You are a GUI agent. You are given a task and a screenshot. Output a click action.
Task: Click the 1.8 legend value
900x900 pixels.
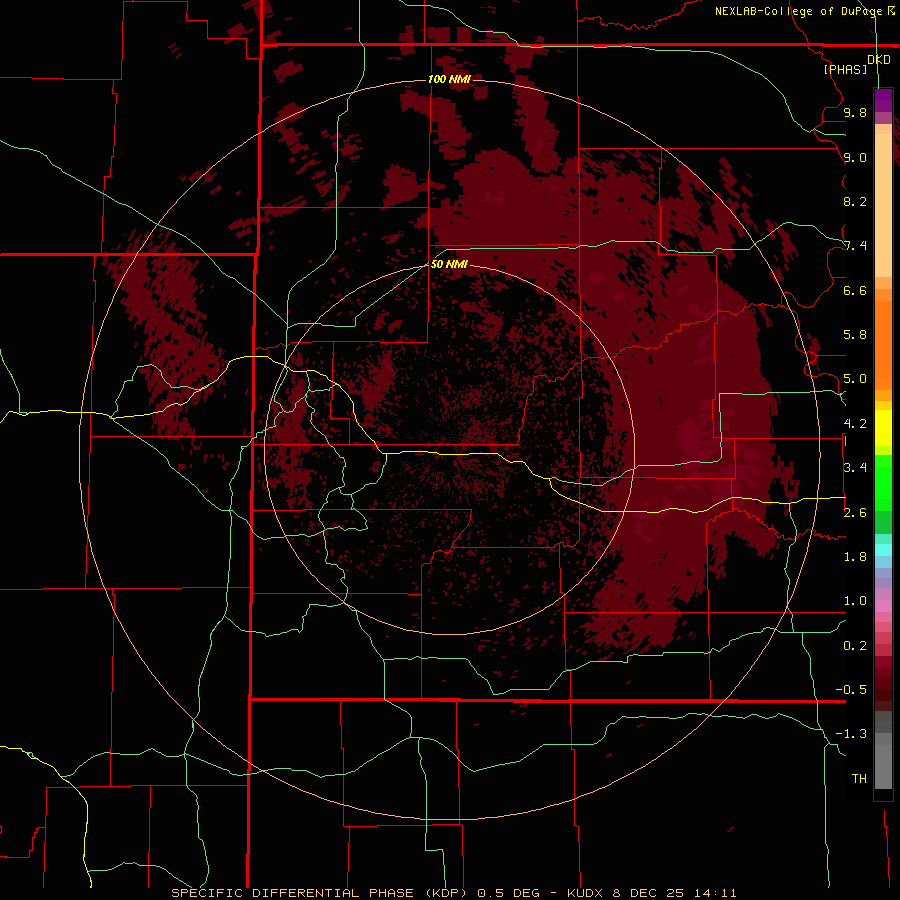tap(855, 557)
